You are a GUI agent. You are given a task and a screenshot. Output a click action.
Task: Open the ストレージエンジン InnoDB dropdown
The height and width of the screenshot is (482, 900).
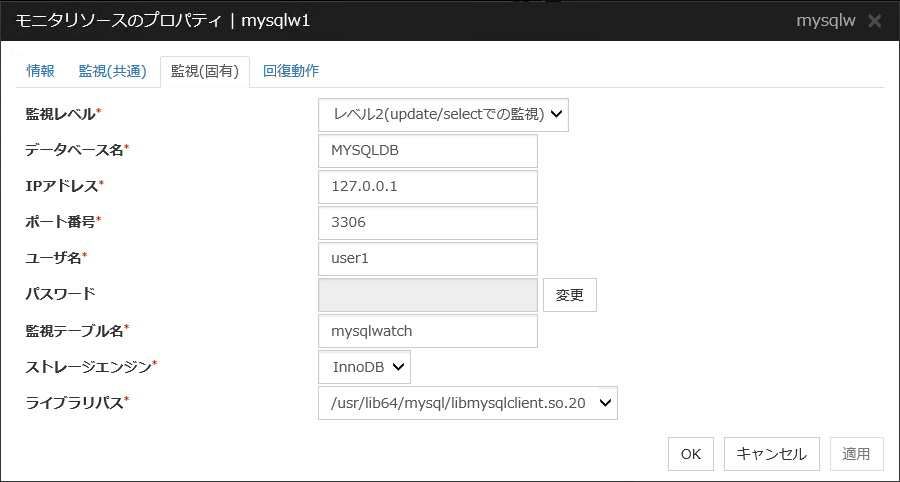(x=364, y=367)
